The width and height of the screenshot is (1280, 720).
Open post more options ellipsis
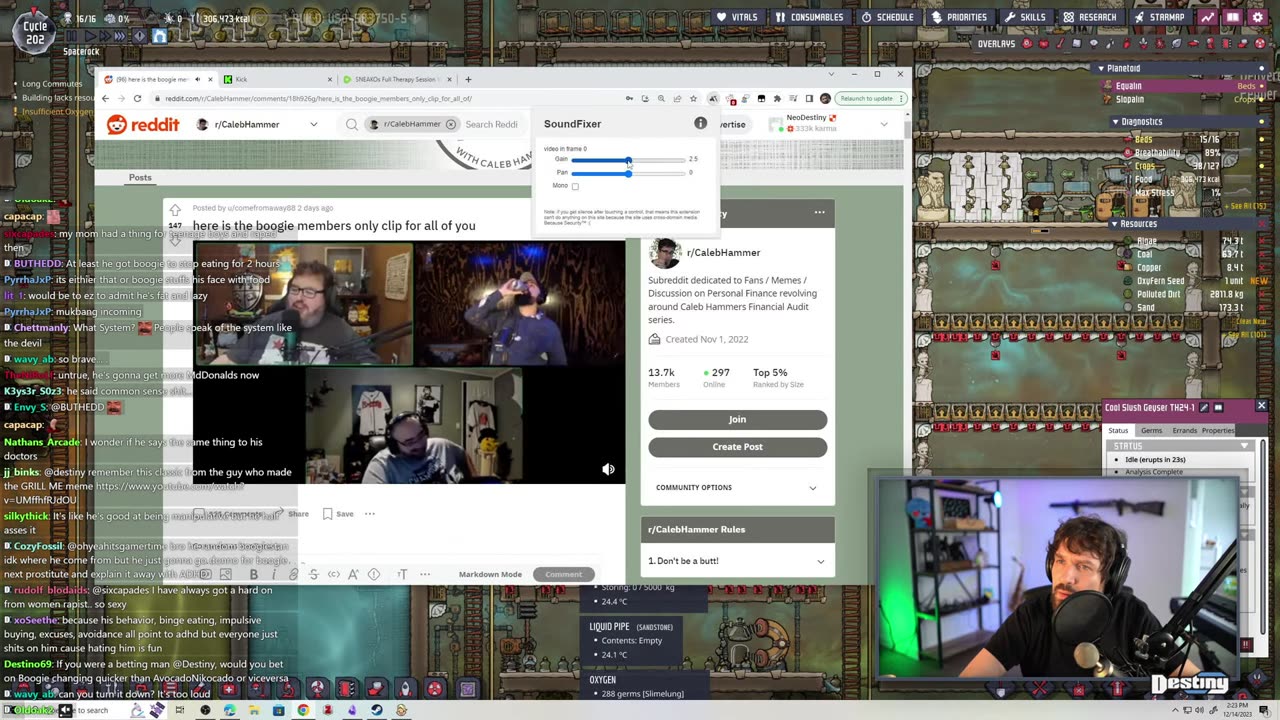[370, 514]
